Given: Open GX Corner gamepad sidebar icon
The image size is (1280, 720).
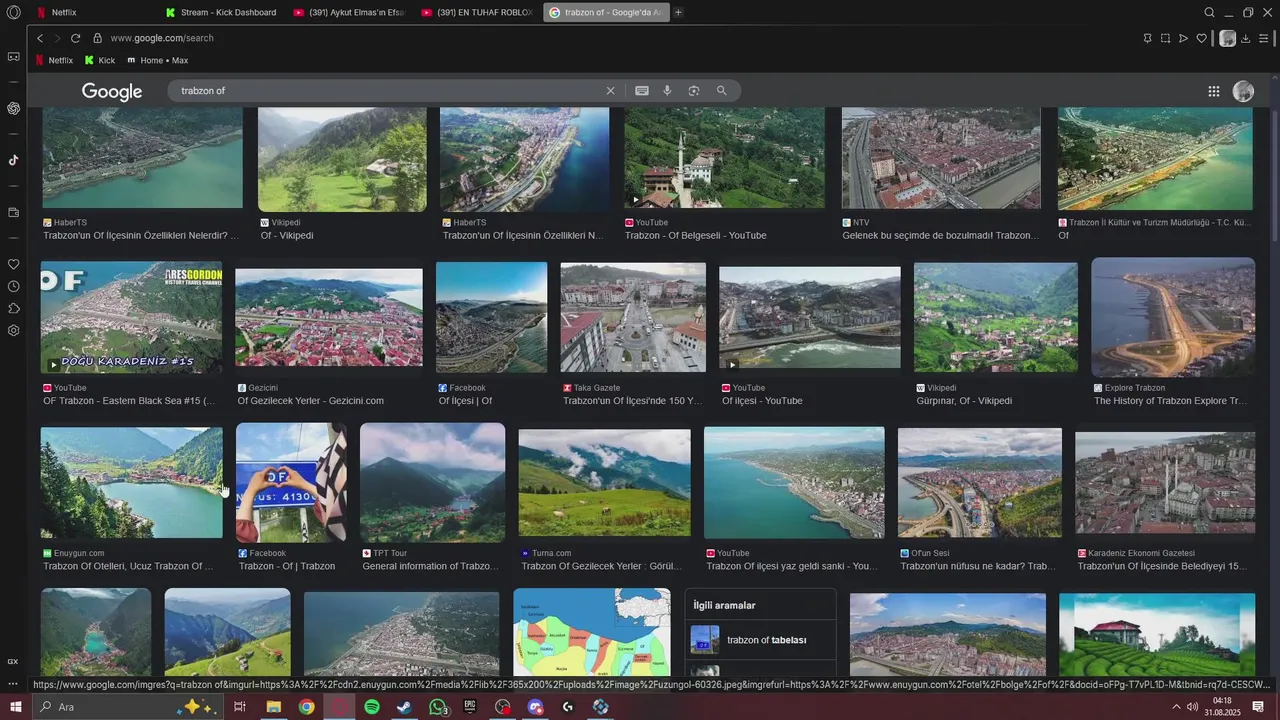Looking at the screenshot, I should 13,56.
